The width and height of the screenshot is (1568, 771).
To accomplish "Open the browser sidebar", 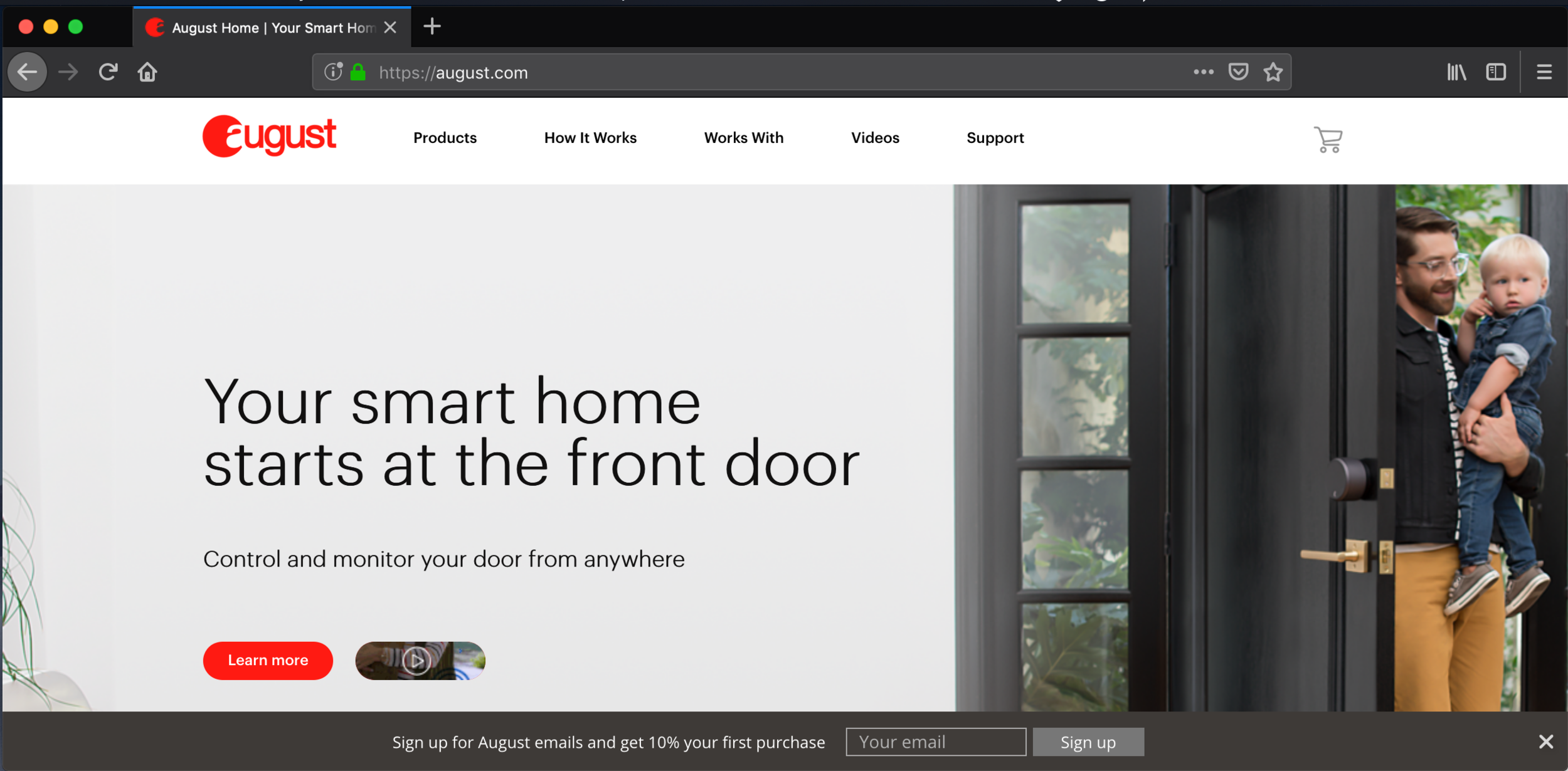I will coord(1496,71).
